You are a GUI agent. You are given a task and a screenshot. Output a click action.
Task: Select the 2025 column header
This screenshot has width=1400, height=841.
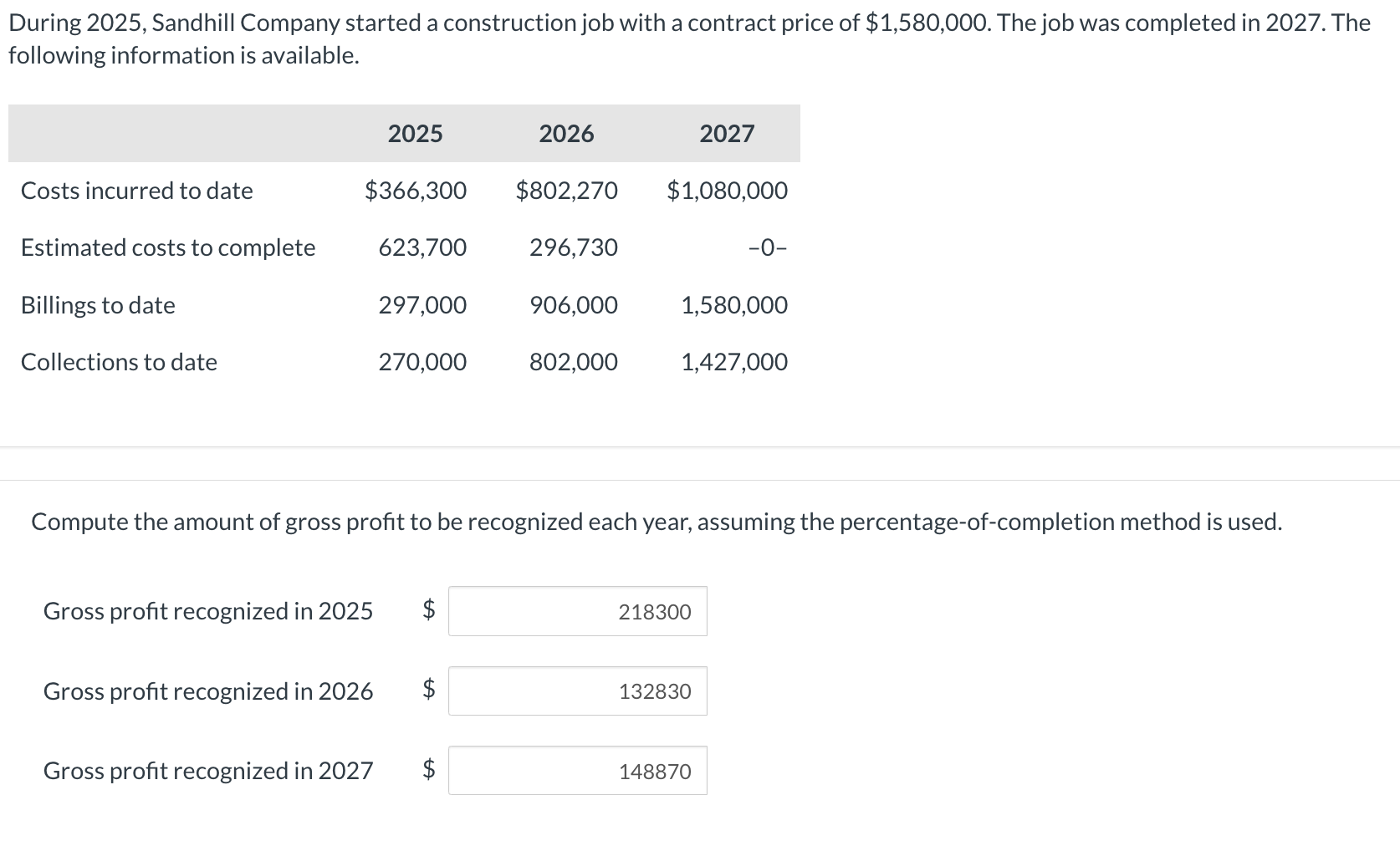click(x=415, y=133)
